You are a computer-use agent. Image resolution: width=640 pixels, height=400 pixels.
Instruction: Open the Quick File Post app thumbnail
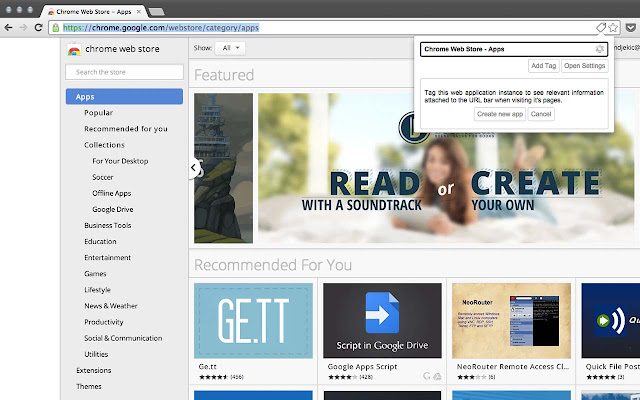[x=611, y=321]
